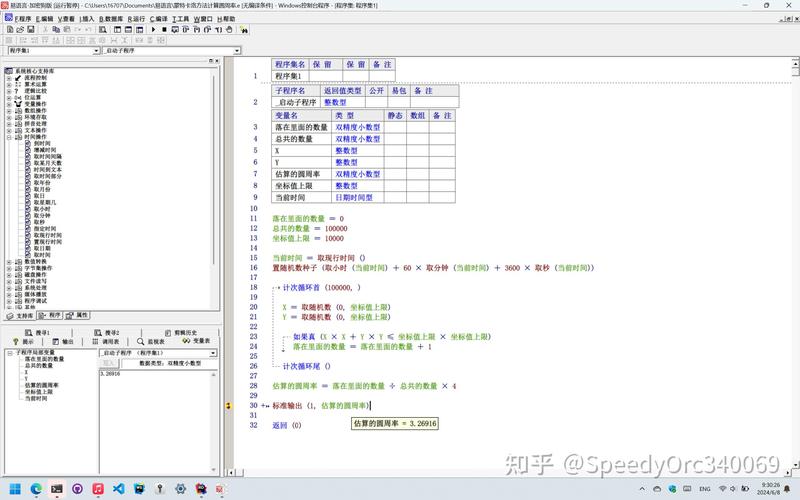Click the third window layout toolbar icon
This screenshot has height=500, width=800.
(139, 30)
